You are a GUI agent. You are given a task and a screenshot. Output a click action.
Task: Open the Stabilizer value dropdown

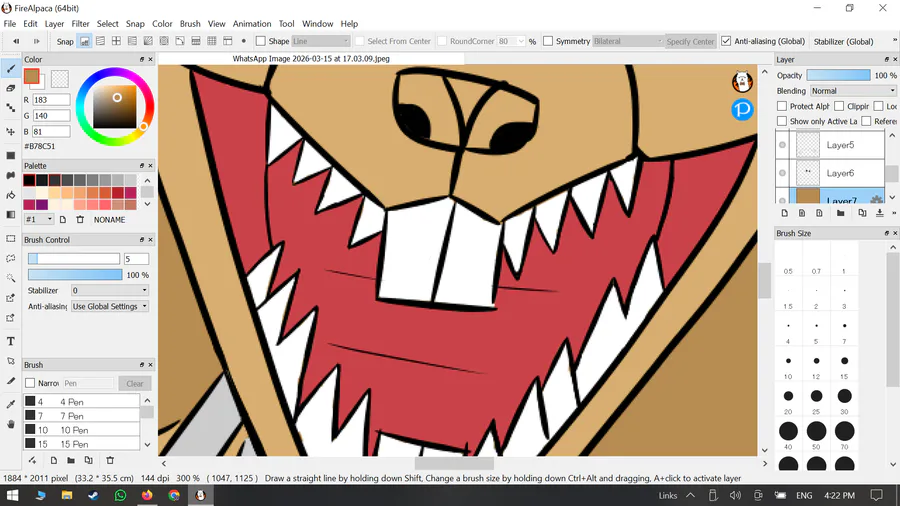(x=110, y=290)
